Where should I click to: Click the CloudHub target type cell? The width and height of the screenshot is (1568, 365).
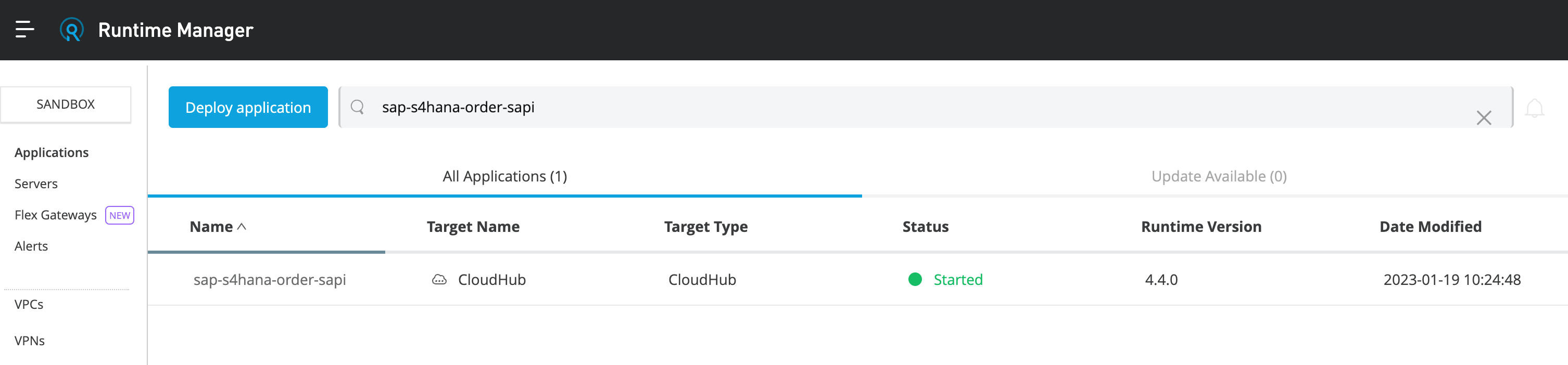[702, 280]
